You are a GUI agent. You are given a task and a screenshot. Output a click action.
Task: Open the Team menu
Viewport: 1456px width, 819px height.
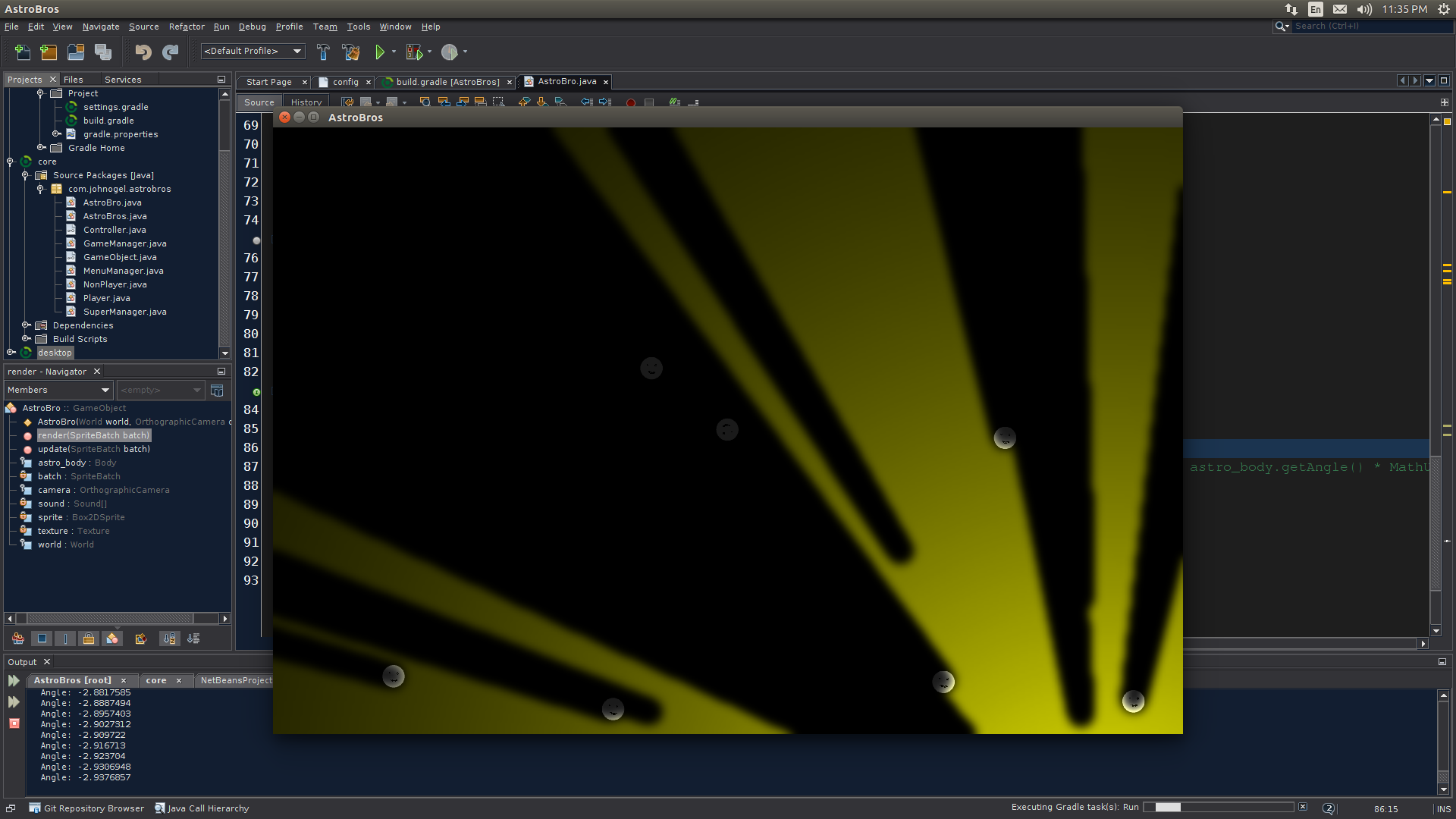coord(325,27)
